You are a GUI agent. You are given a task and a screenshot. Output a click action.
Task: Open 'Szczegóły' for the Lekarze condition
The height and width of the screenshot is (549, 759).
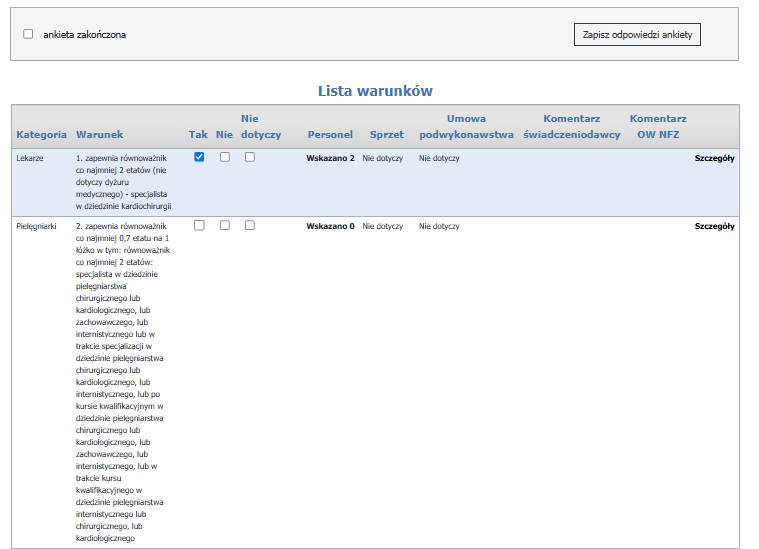(x=714, y=158)
